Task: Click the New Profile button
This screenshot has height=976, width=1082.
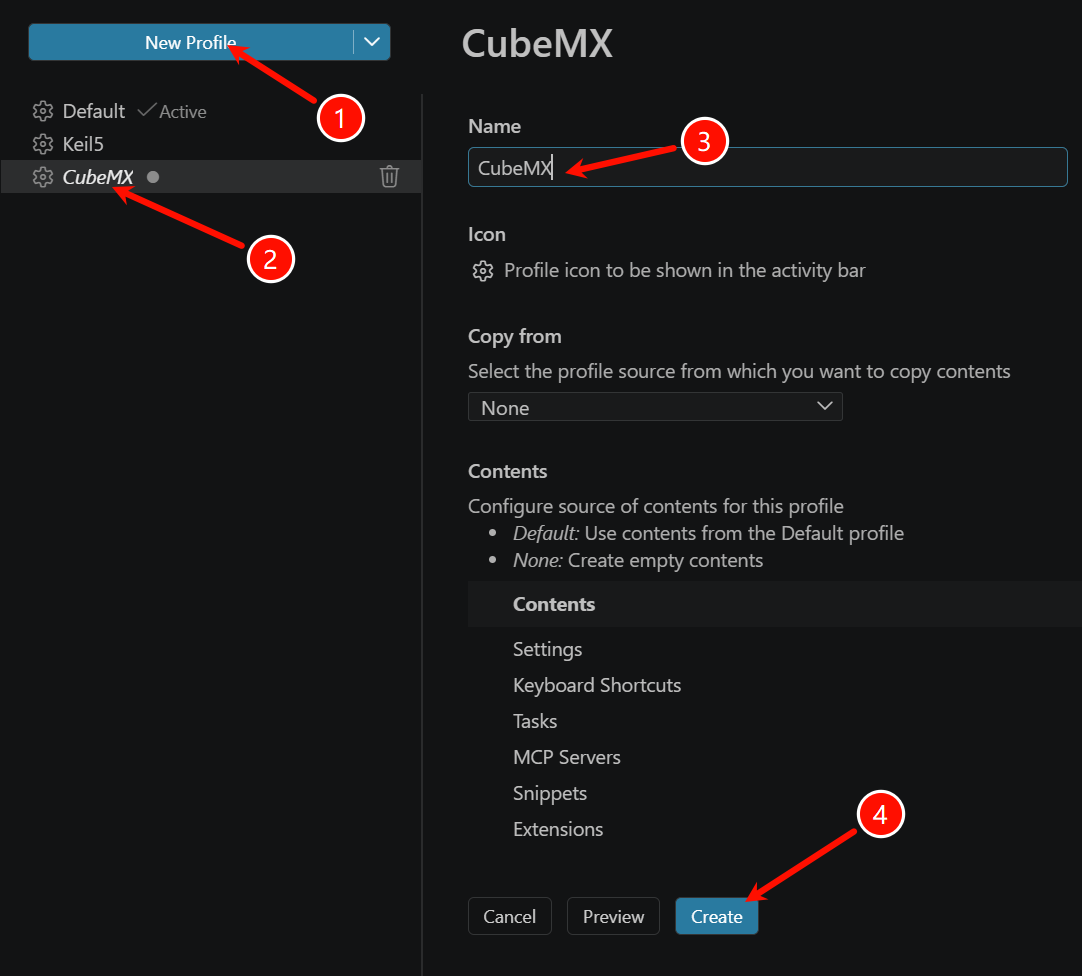Action: click(x=190, y=42)
